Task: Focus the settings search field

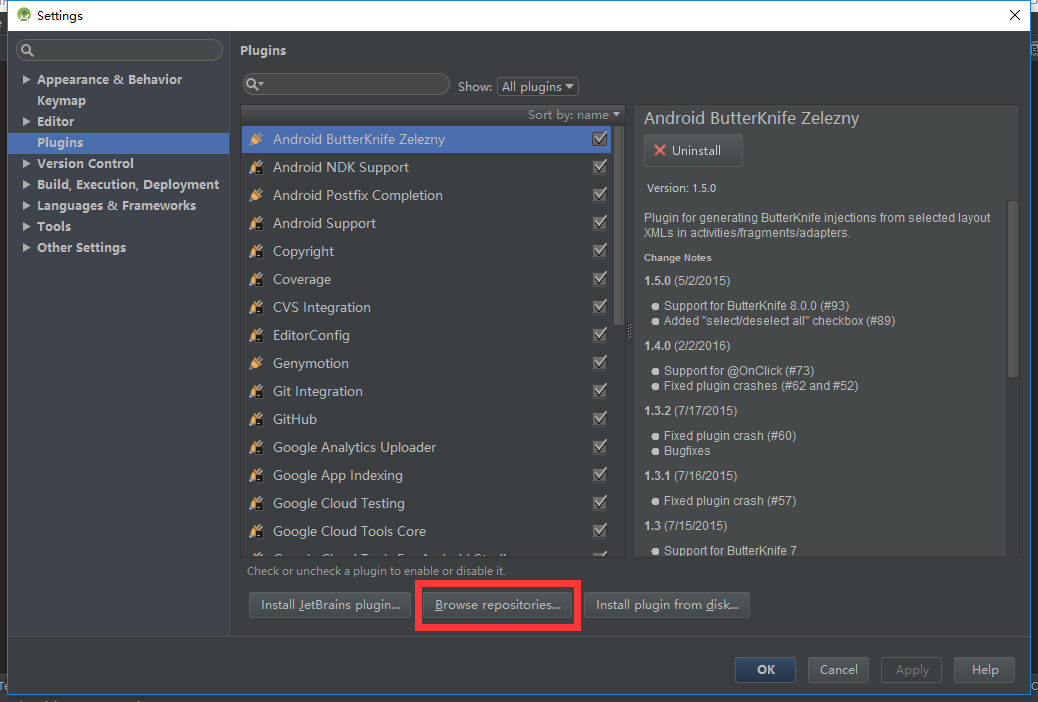Action: [x=119, y=50]
